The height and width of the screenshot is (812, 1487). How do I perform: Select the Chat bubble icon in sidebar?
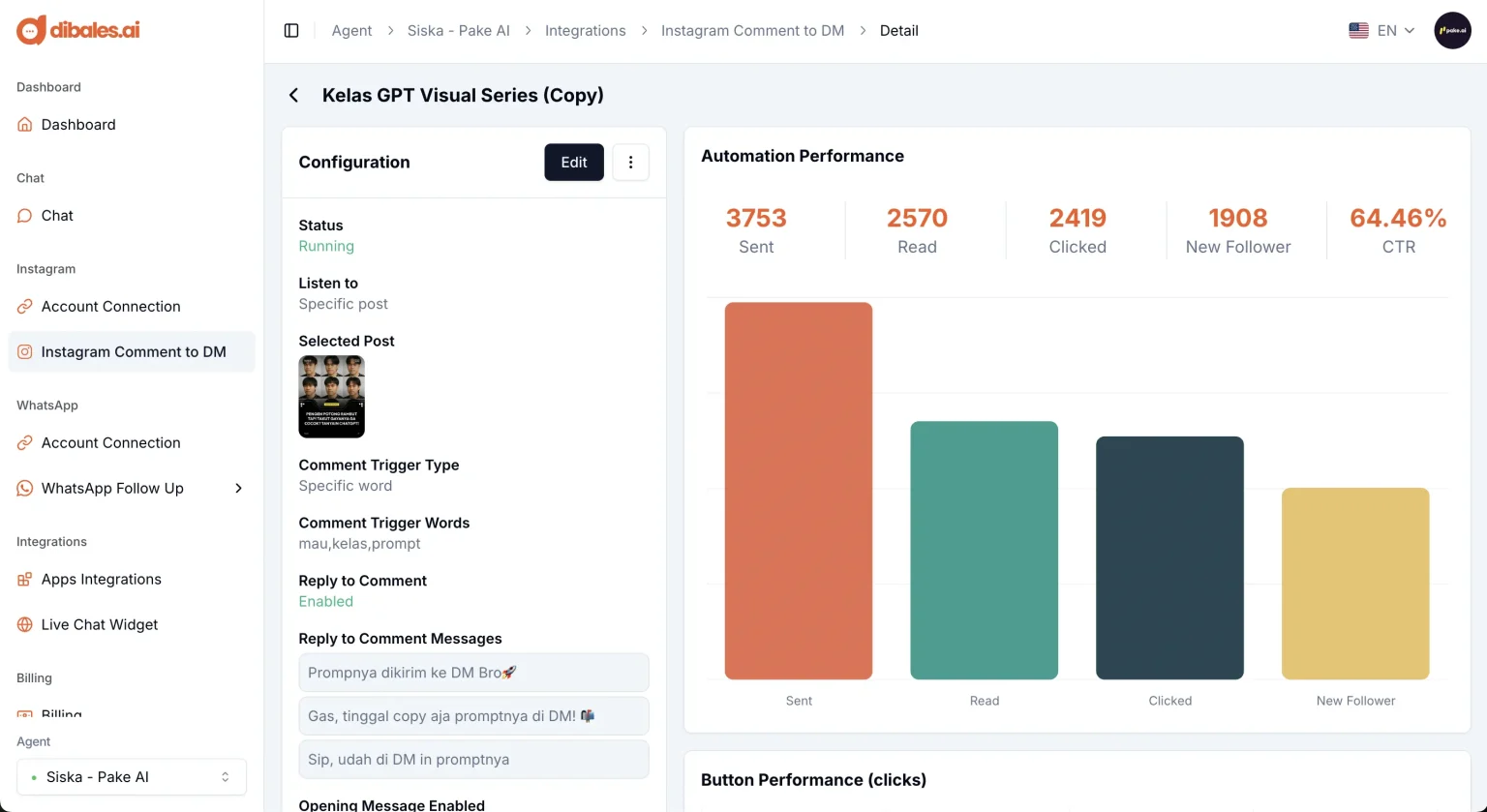click(x=24, y=215)
